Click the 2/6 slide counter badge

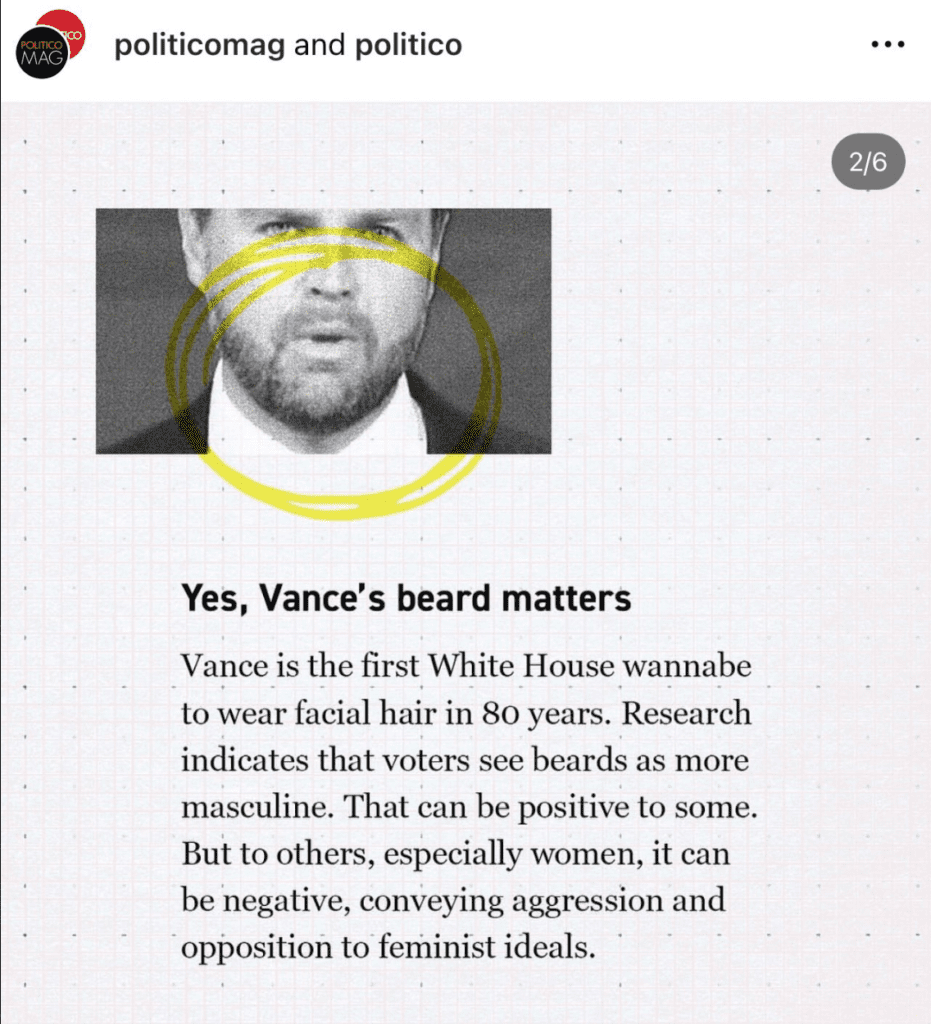pos(867,163)
